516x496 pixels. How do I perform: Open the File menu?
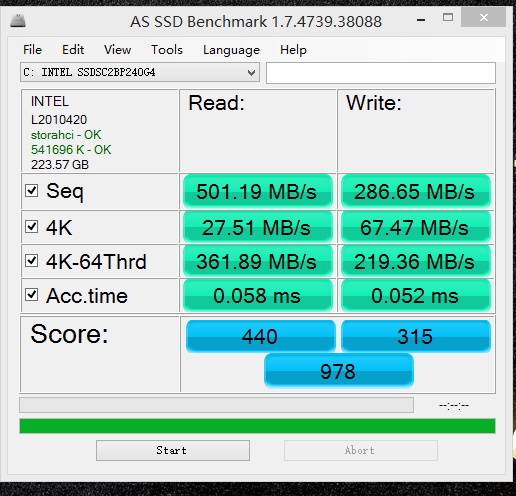tap(32, 50)
